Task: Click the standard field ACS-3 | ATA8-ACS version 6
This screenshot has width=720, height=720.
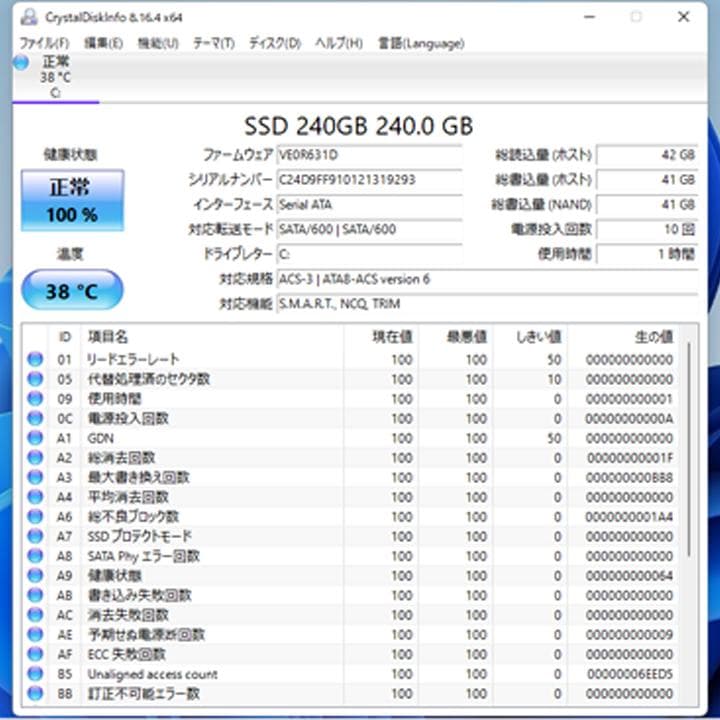Action: click(487, 279)
